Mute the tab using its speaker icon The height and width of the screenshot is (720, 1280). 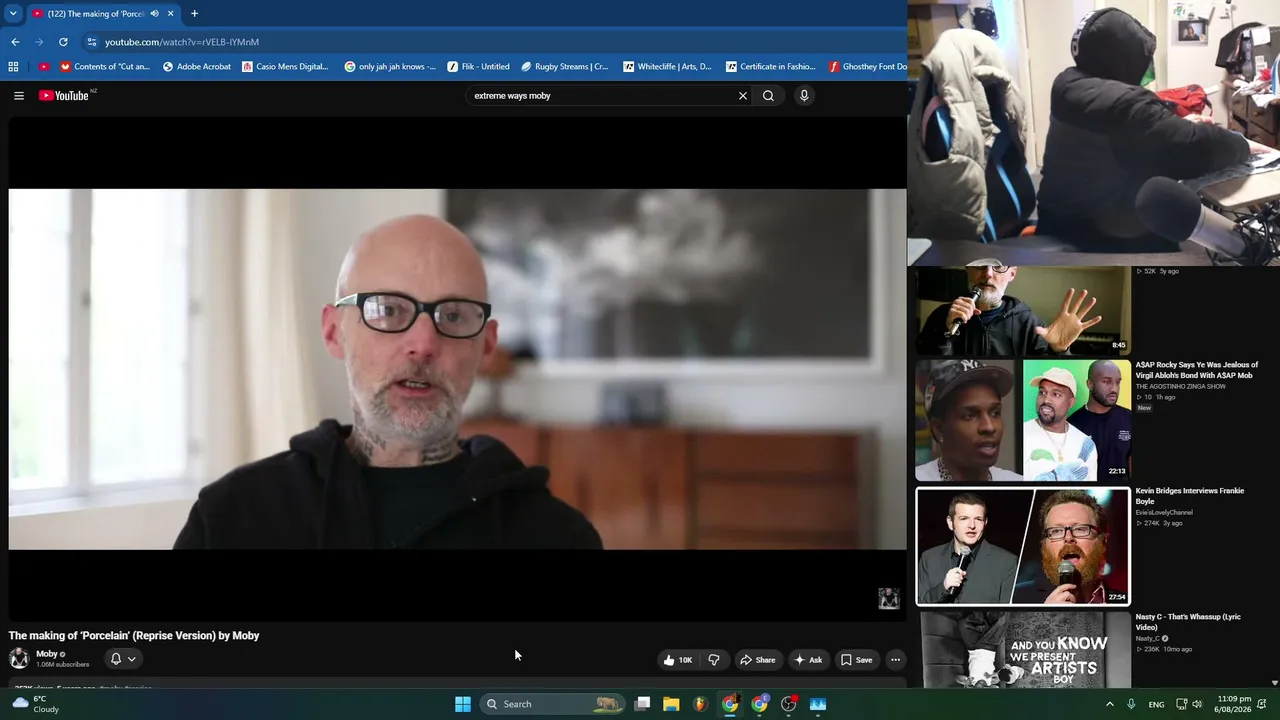(x=155, y=14)
